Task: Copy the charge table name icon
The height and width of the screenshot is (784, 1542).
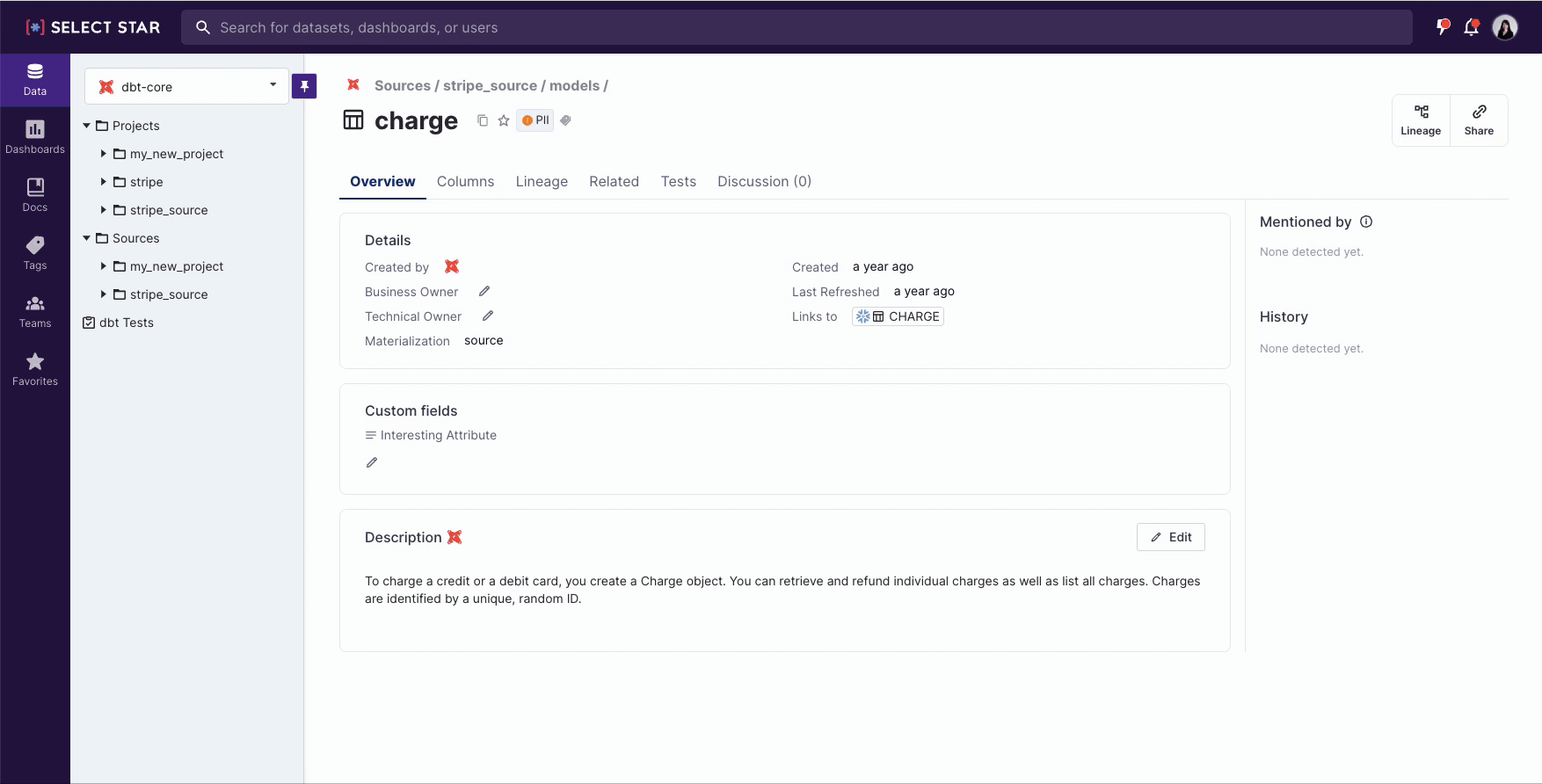Action: (x=482, y=120)
